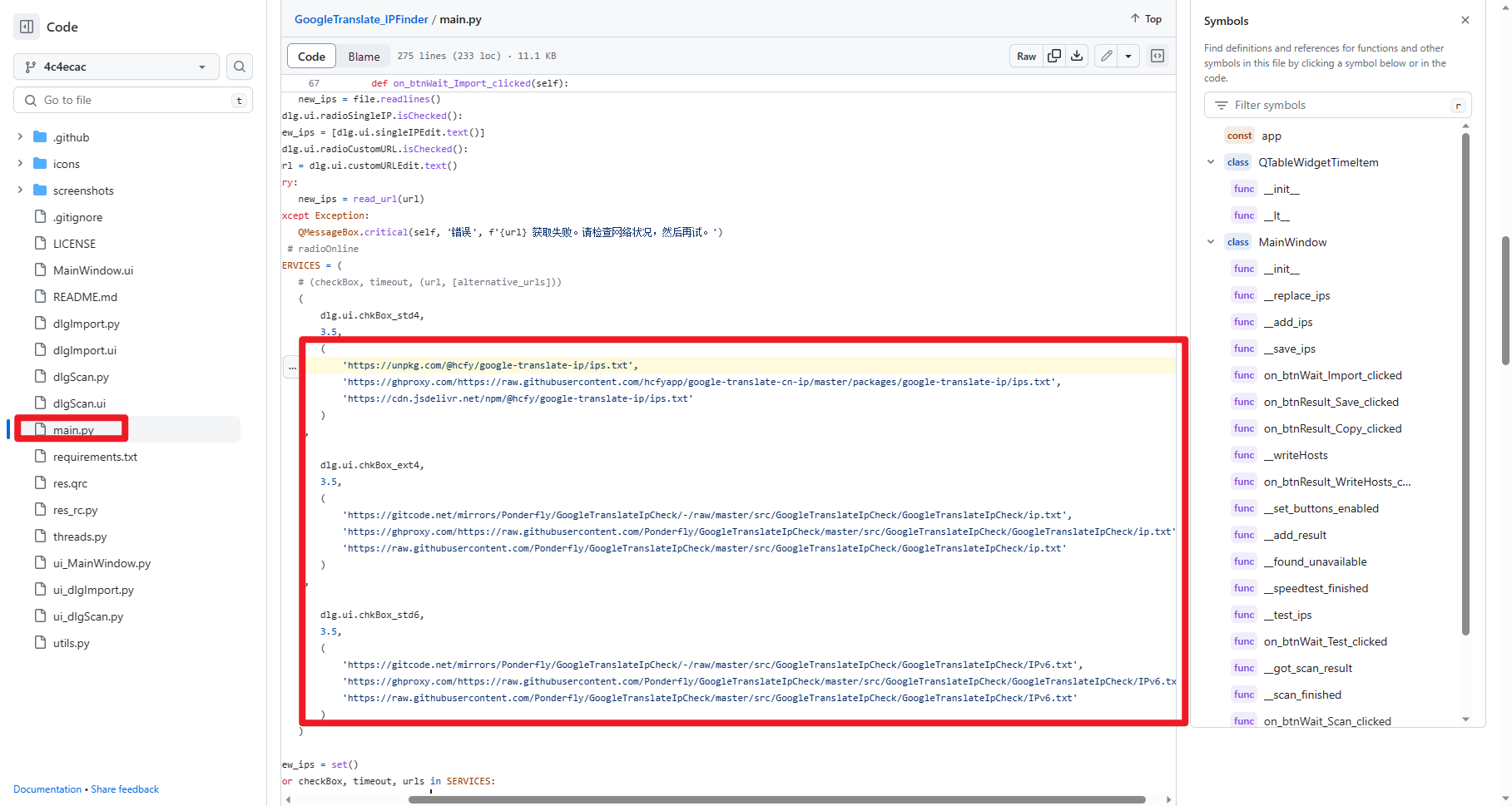Viewport: 1512px width, 806px height.
Task: Switch to the Blame tab
Action: [364, 56]
